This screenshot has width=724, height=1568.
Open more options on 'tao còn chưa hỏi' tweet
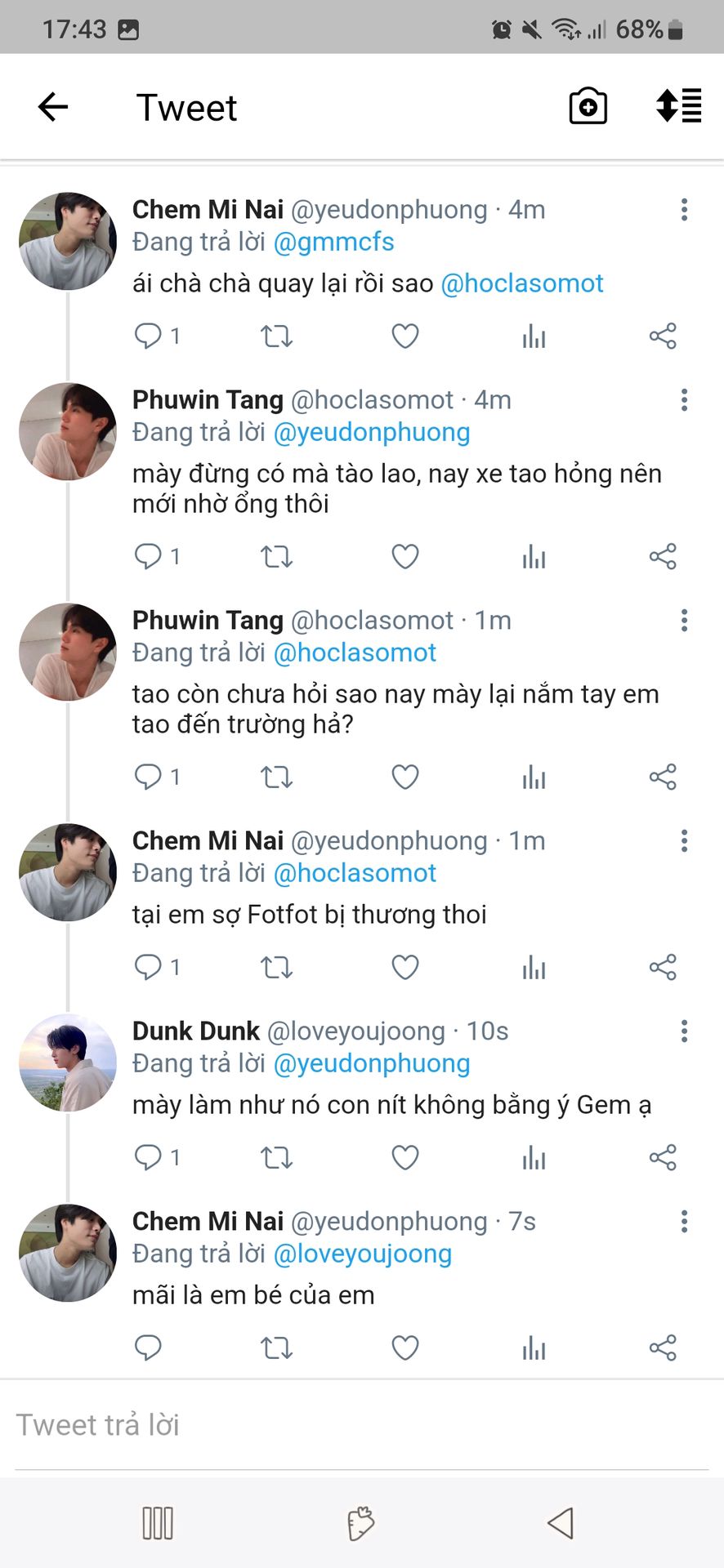(x=684, y=621)
